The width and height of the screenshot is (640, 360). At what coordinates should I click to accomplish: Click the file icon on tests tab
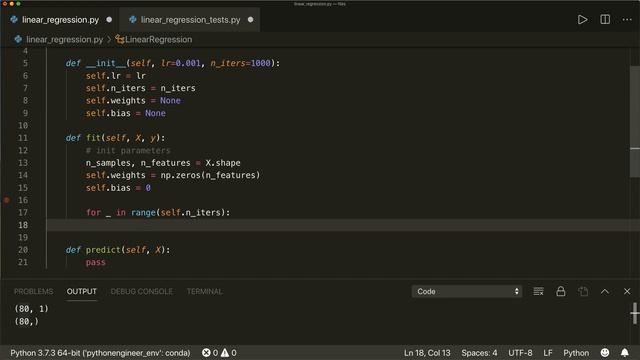coord(133,19)
